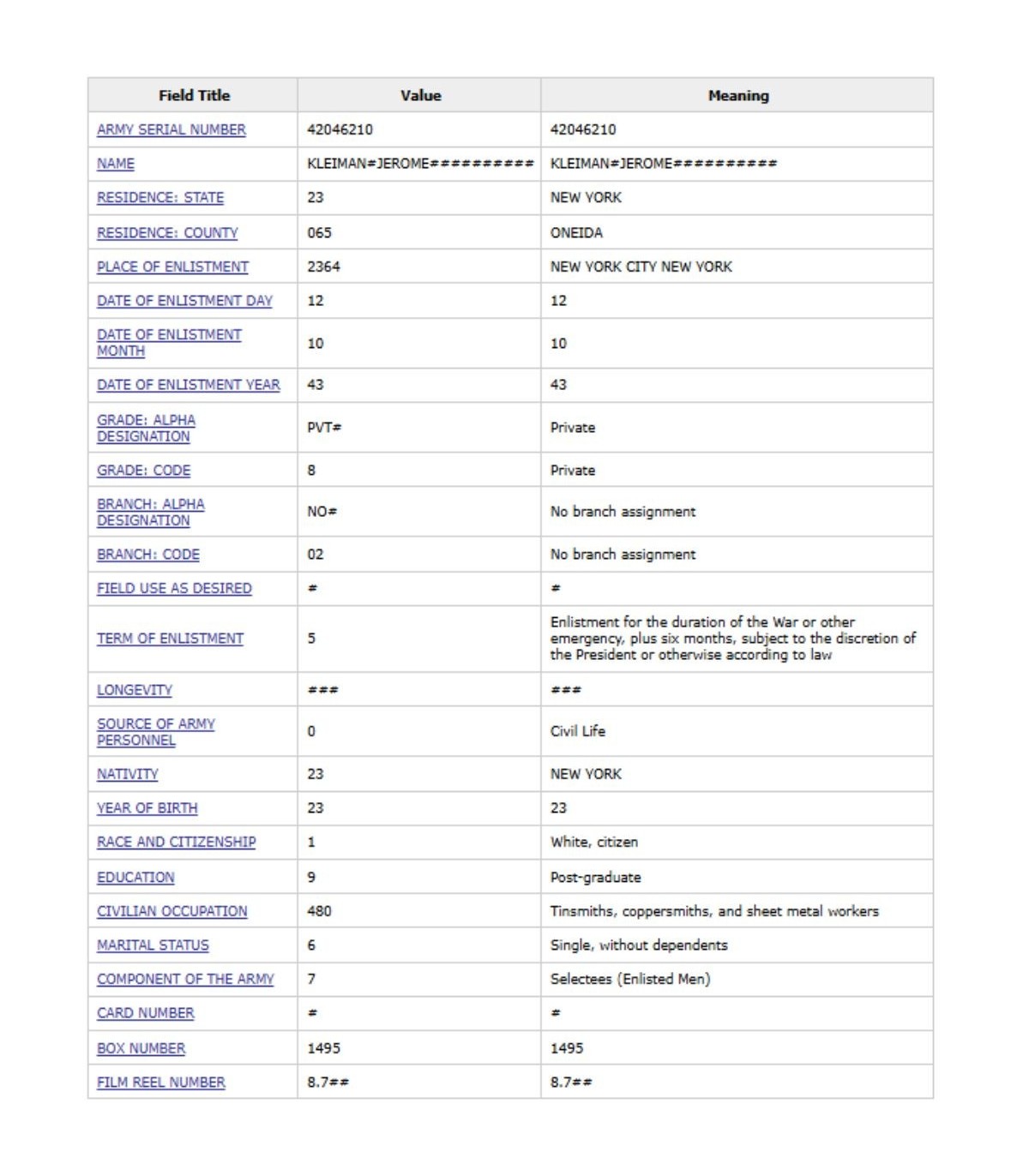Open the ARMY SERIAL NUMBER field link
The height and width of the screenshot is (1176, 1029).
coord(171,129)
